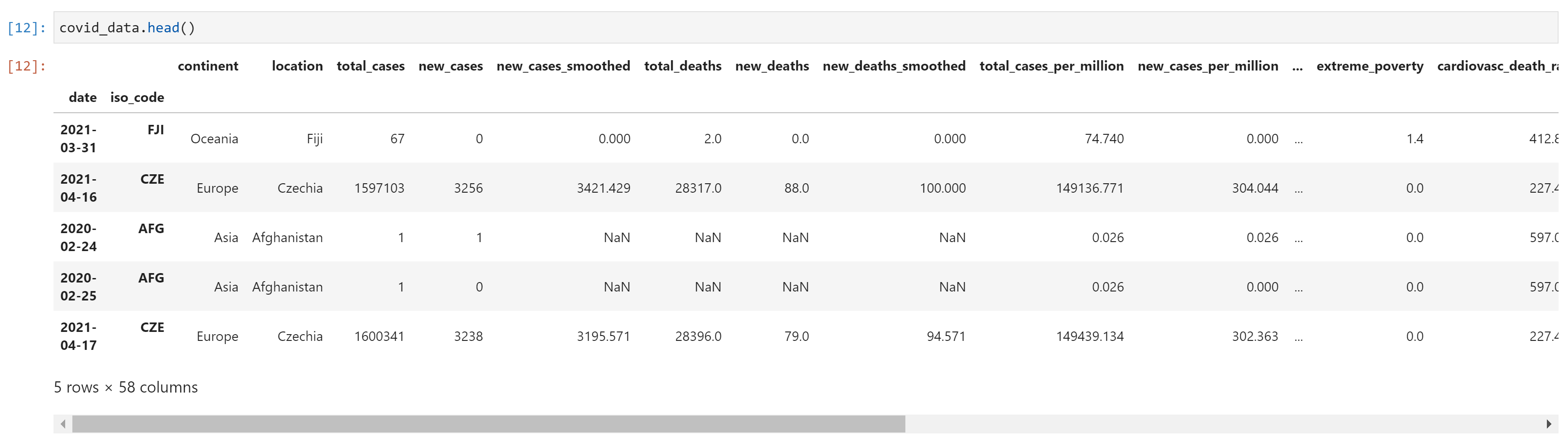
Task: Select the iso_code index label
Action: point(137,97)
